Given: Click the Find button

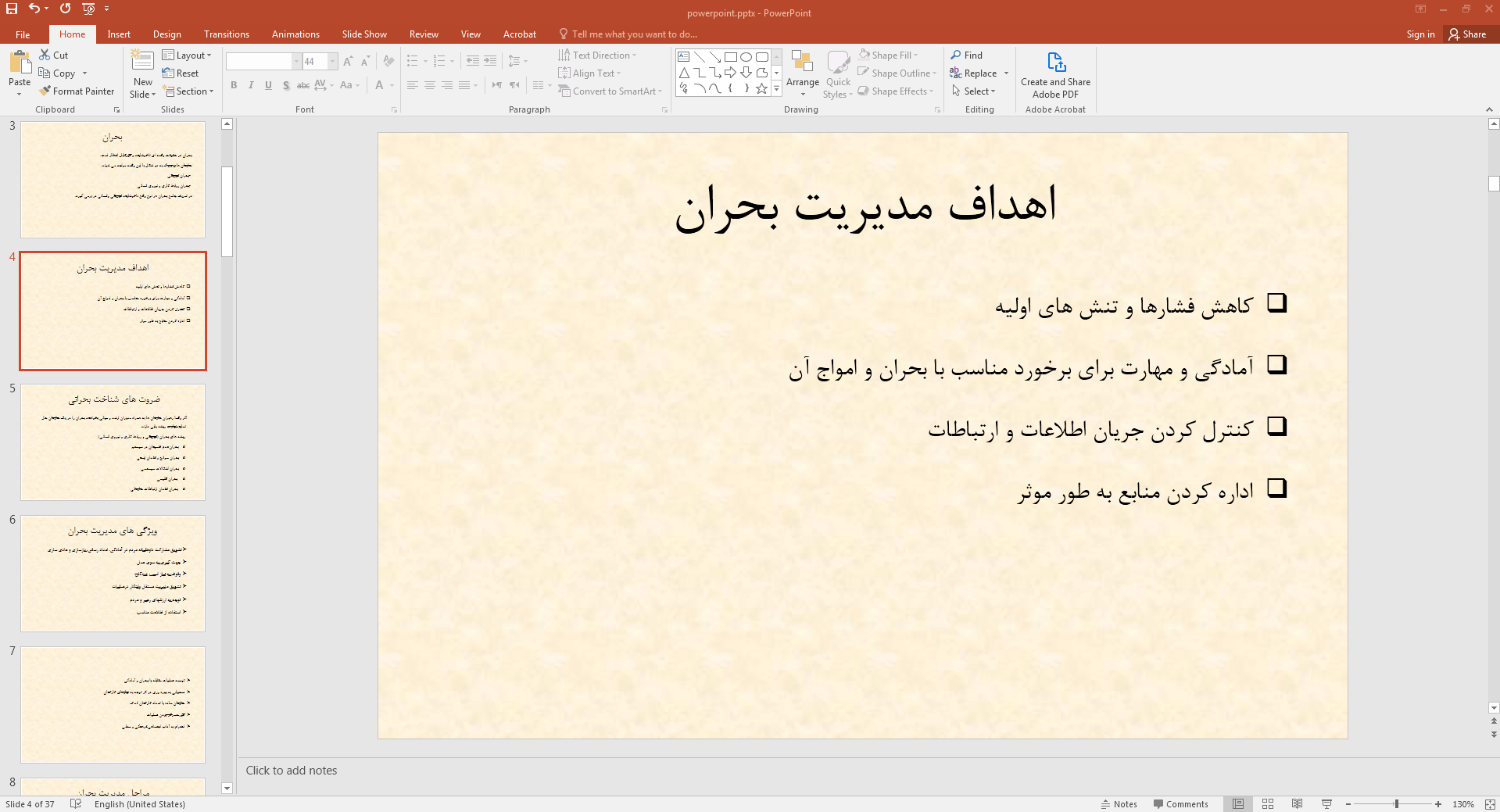Looking at the screenshot, I should tap(967, 55).
